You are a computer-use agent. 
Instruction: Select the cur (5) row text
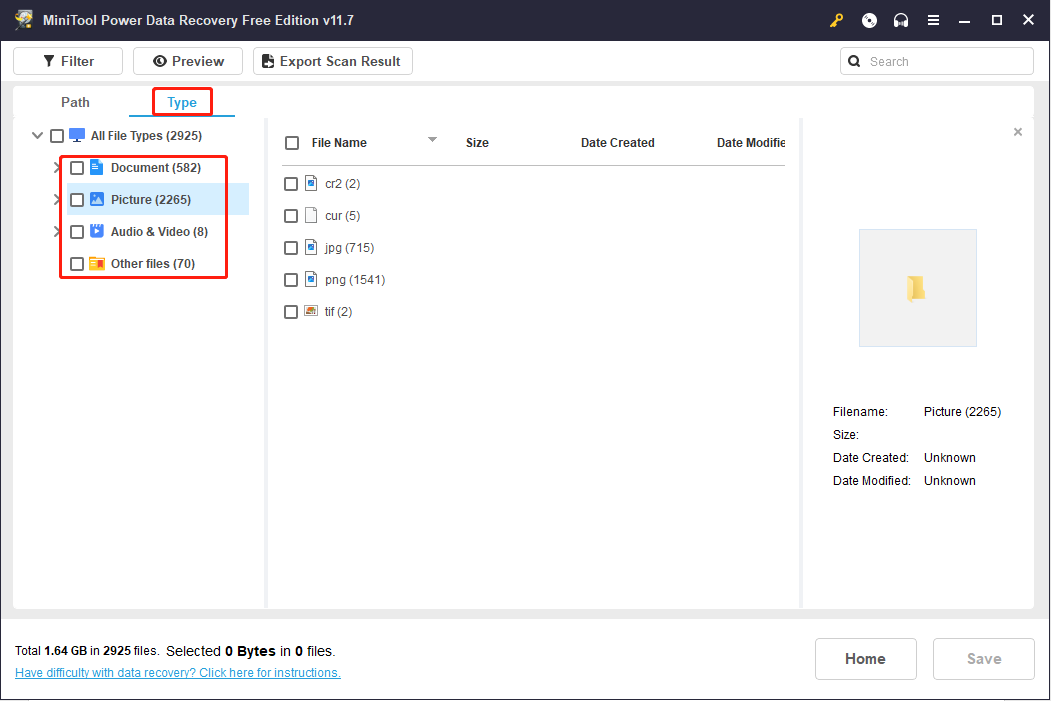343,216
